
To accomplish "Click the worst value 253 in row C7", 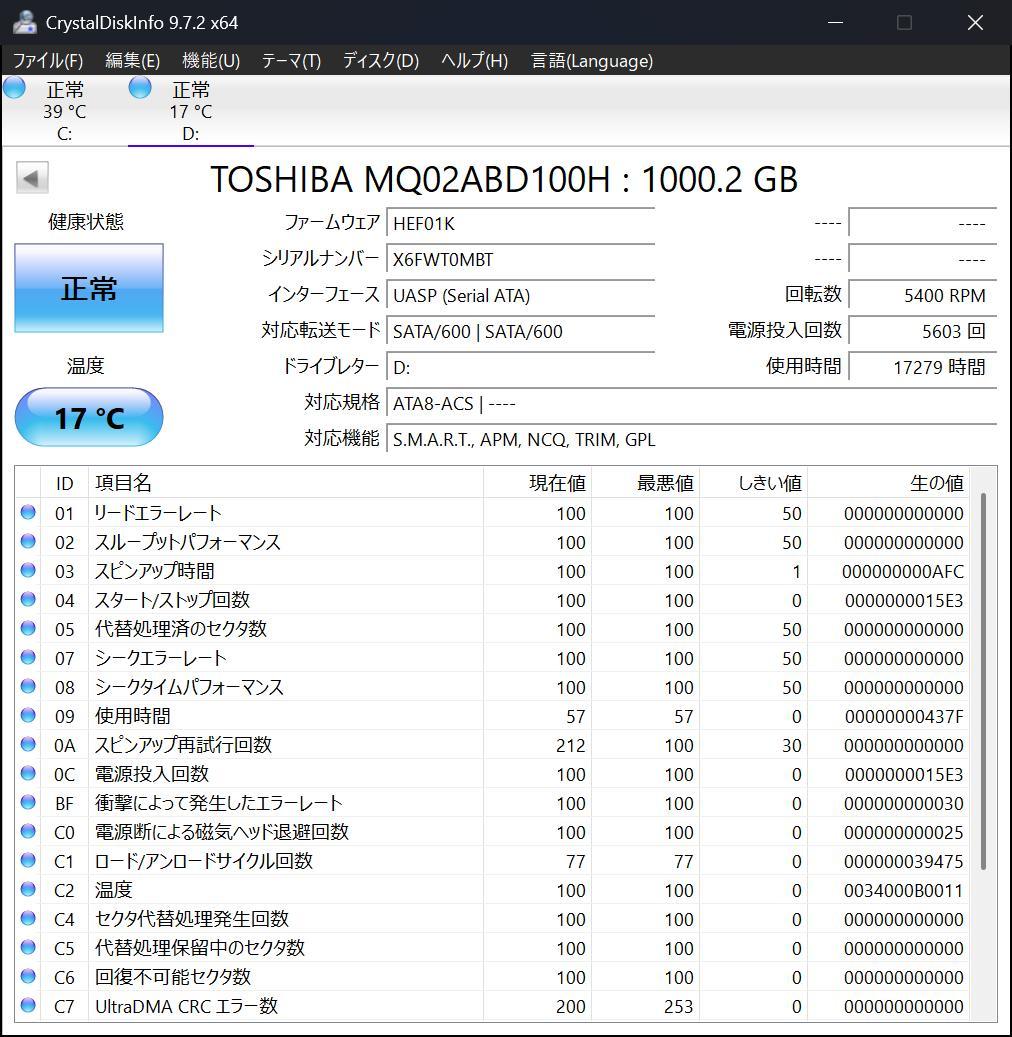I will (x=679, y=1006).
